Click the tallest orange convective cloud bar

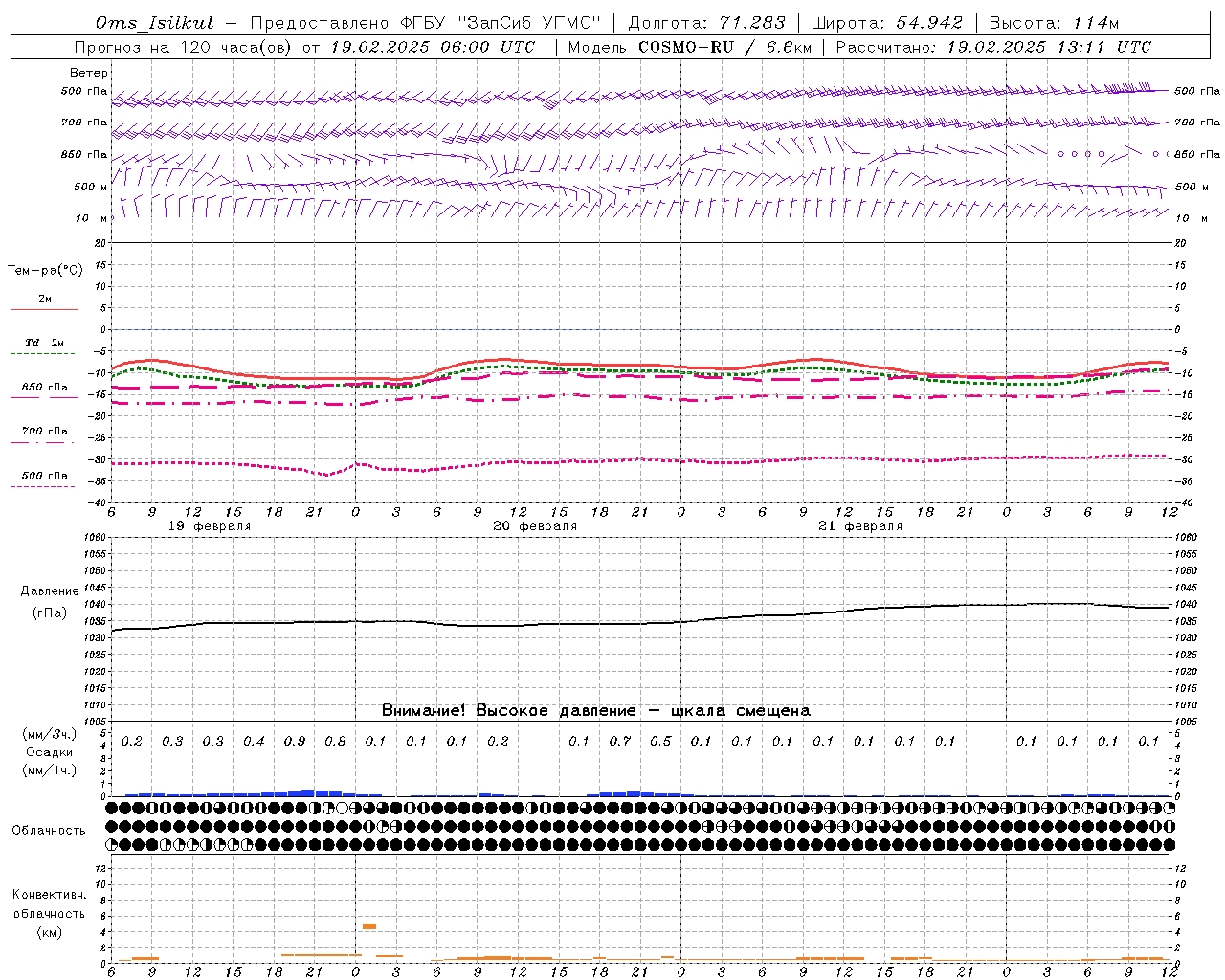point(369,926)
